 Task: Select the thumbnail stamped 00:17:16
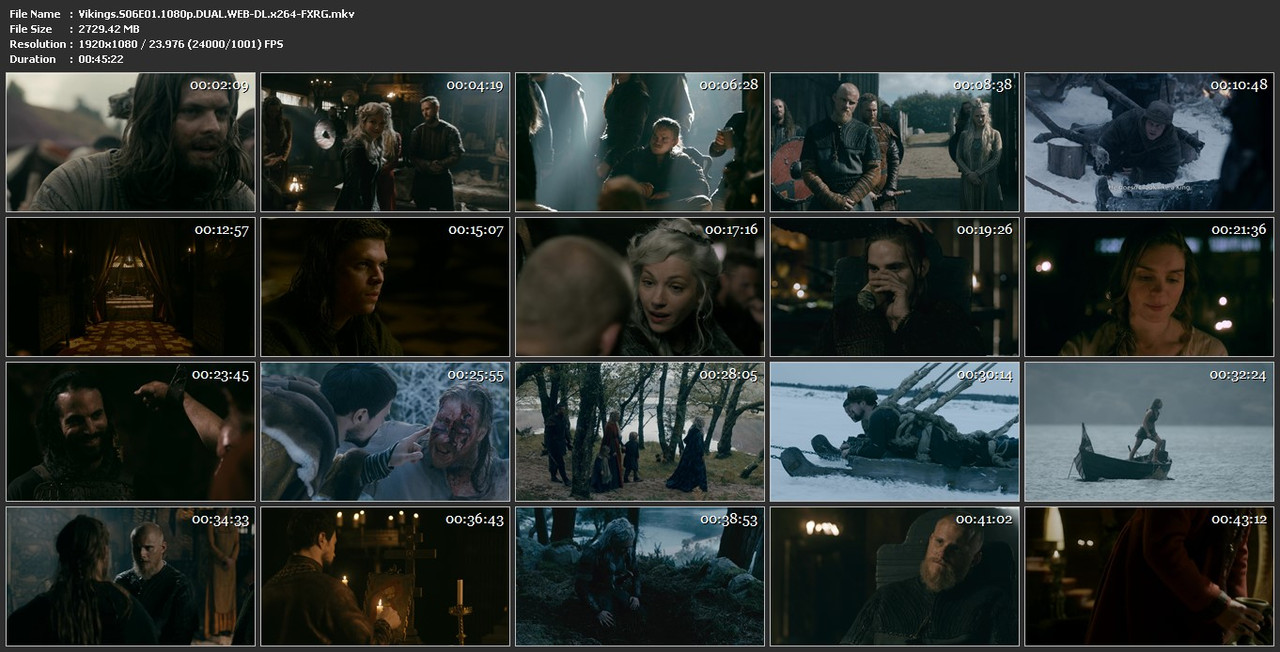pyautogui.click(x=640, y=287)
